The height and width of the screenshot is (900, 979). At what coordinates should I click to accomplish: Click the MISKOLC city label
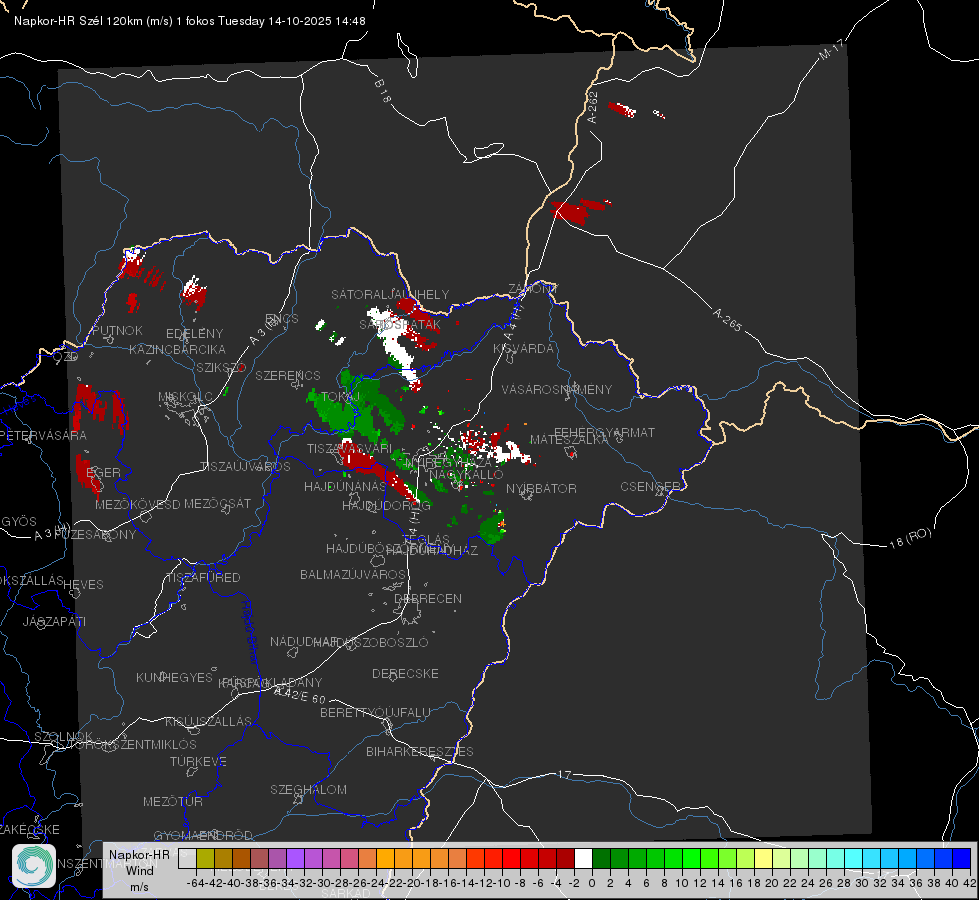(185, 397)
